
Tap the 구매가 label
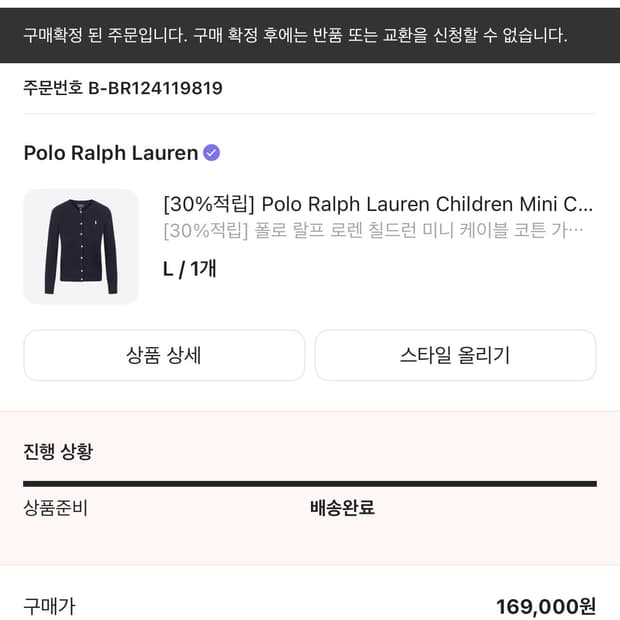(49, 606)
